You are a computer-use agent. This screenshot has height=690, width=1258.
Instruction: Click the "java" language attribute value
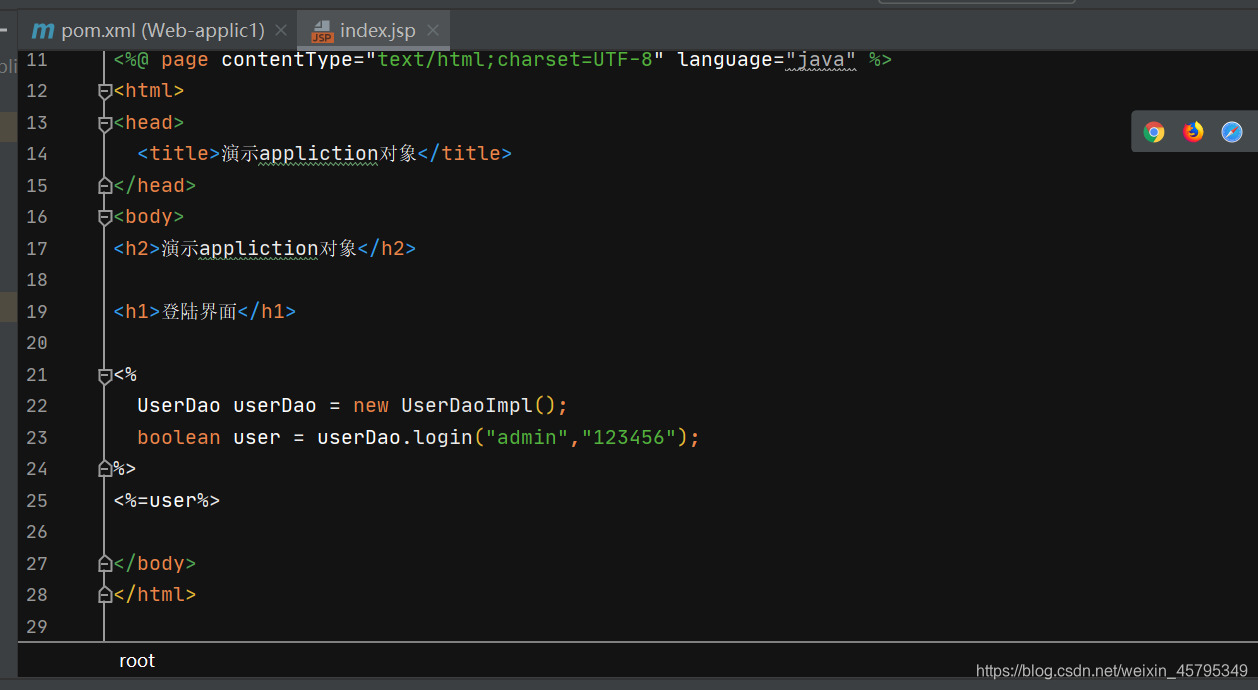pos(821,60)
